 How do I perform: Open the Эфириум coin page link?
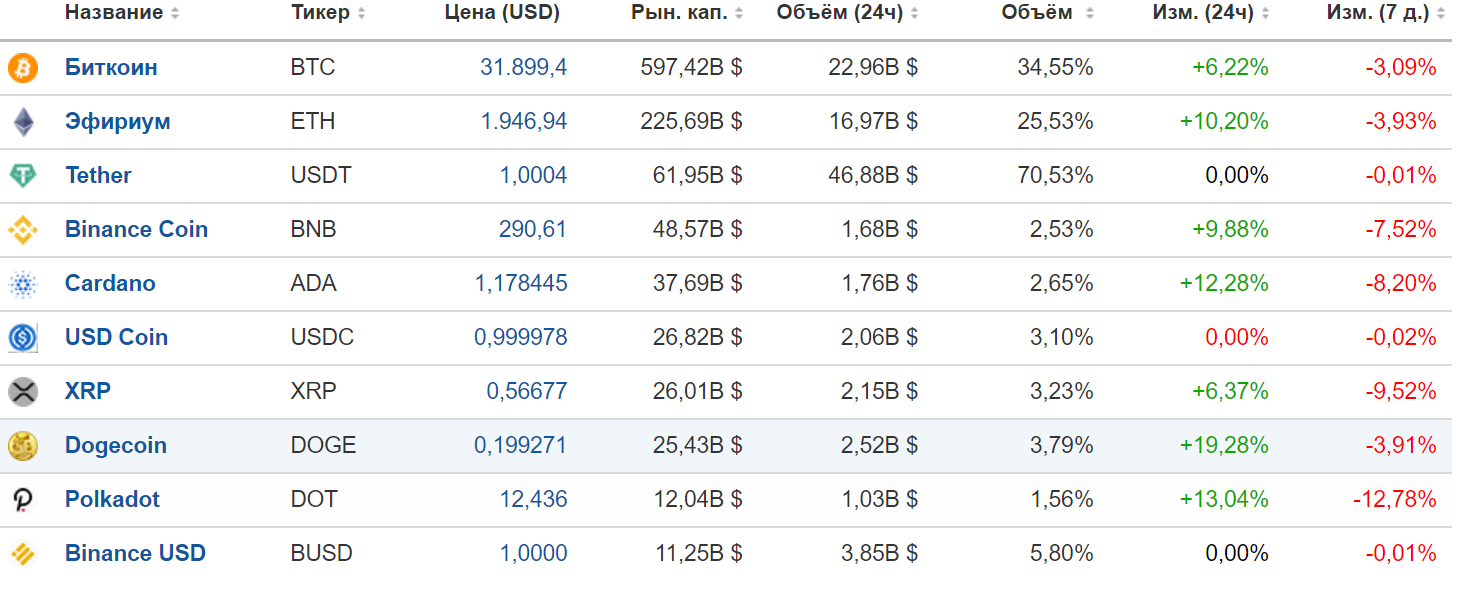point(117,122)
